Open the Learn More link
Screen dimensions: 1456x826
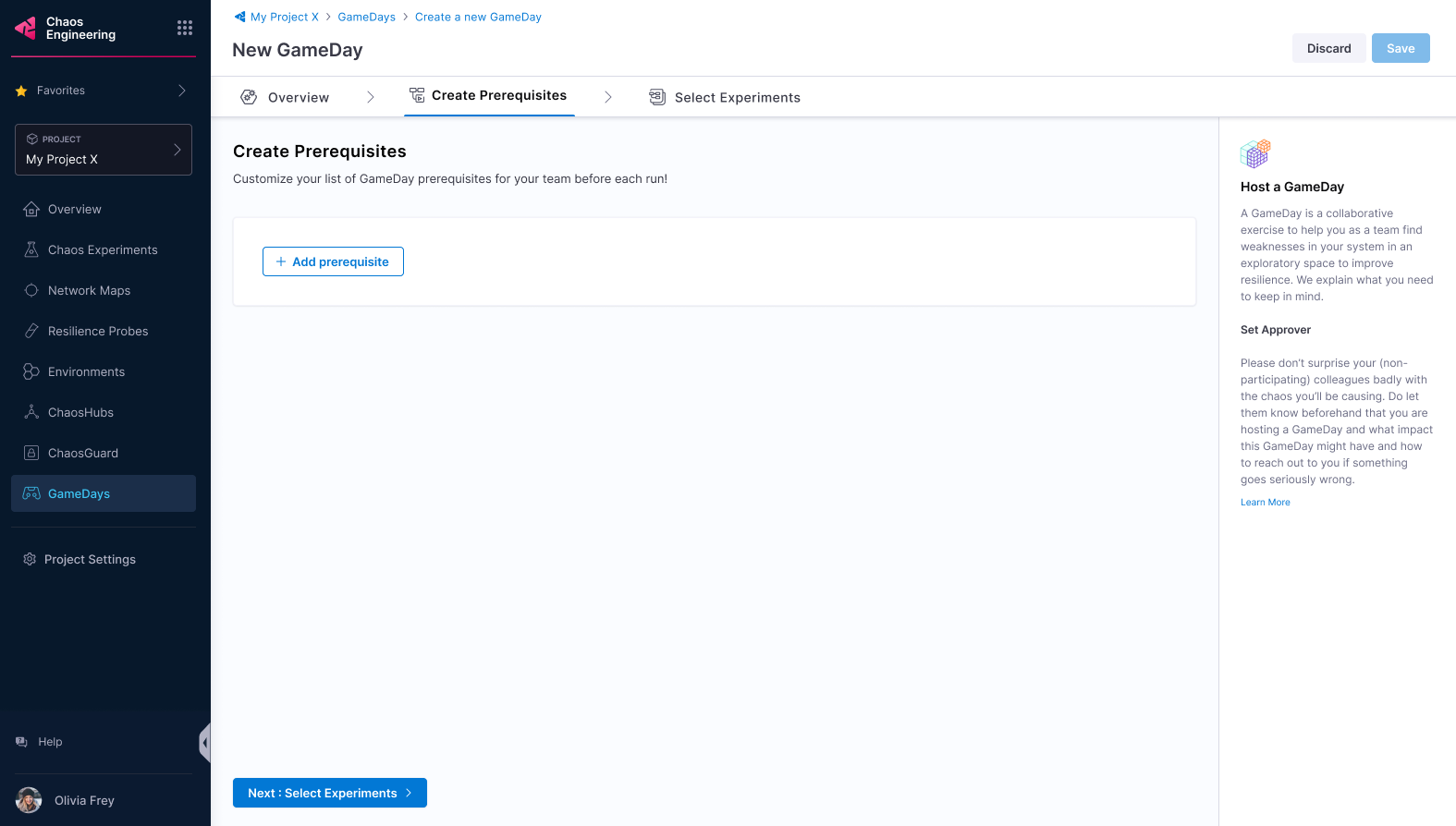(x=1265, y=503)
